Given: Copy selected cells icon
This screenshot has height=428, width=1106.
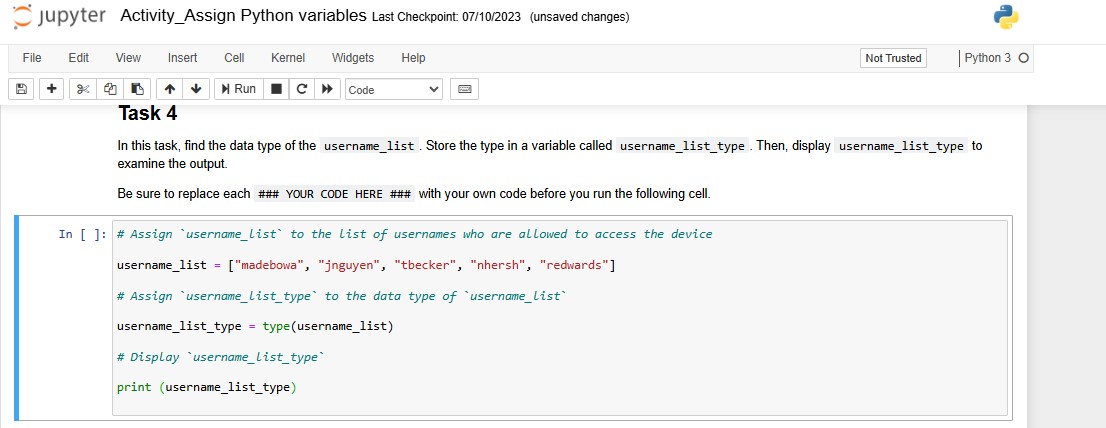Looking at the screenshot, I should click(109, 89).
